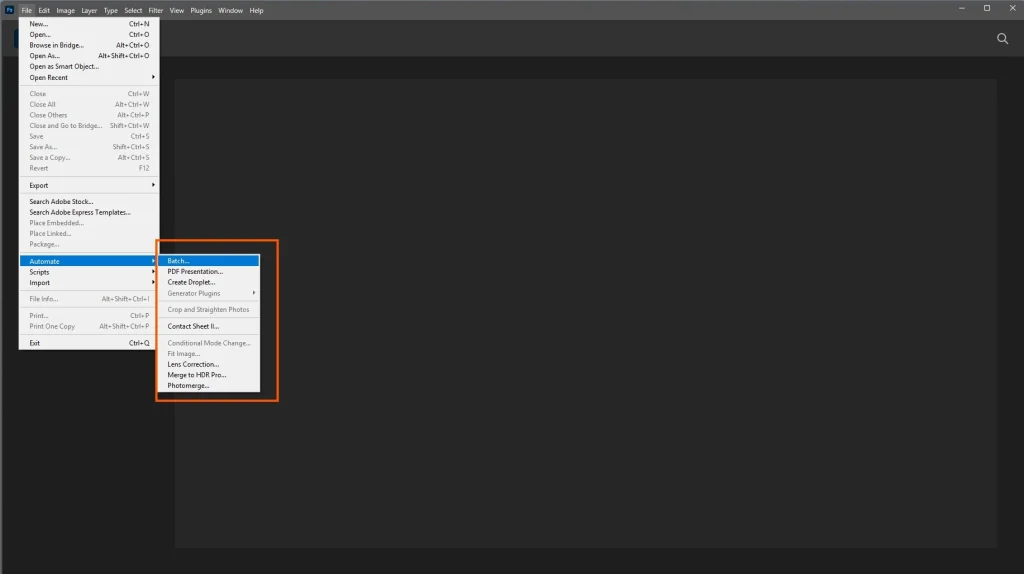This screenshot has height=574, width=1024.
Task: Click the Save As... entry
Action: point(89,147)
